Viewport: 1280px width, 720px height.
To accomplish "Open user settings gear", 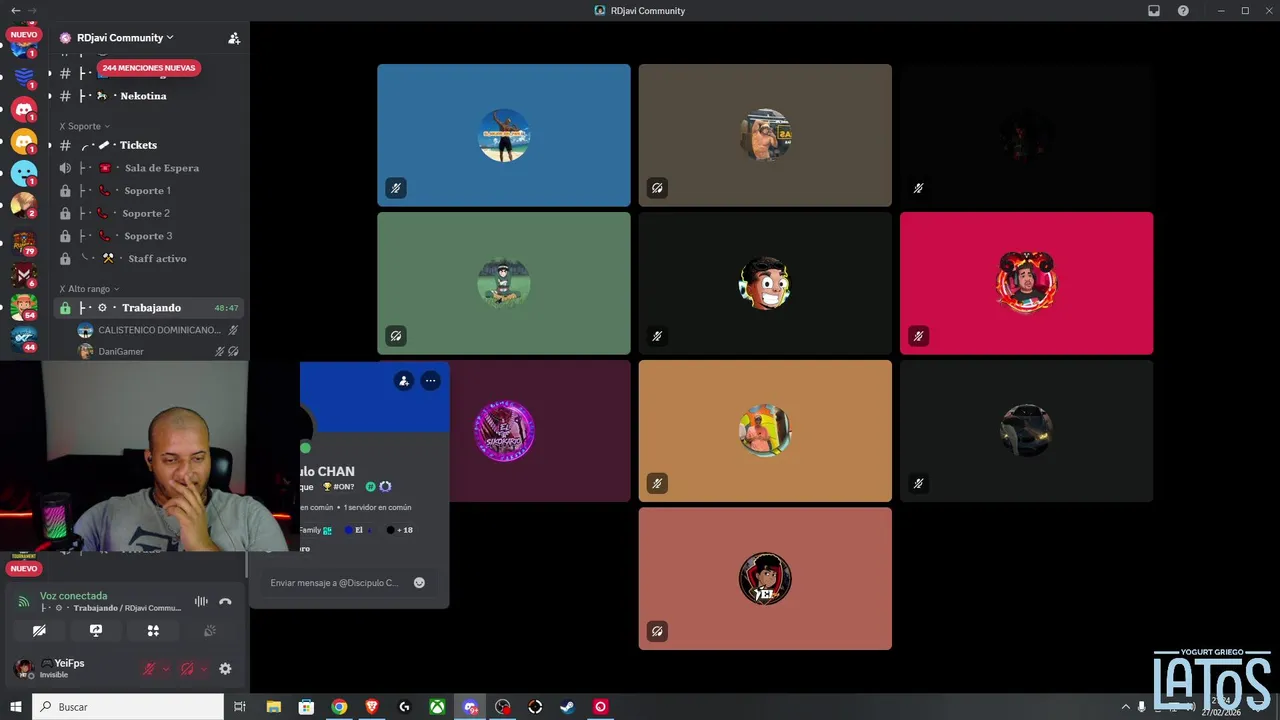I will point(225,669).
